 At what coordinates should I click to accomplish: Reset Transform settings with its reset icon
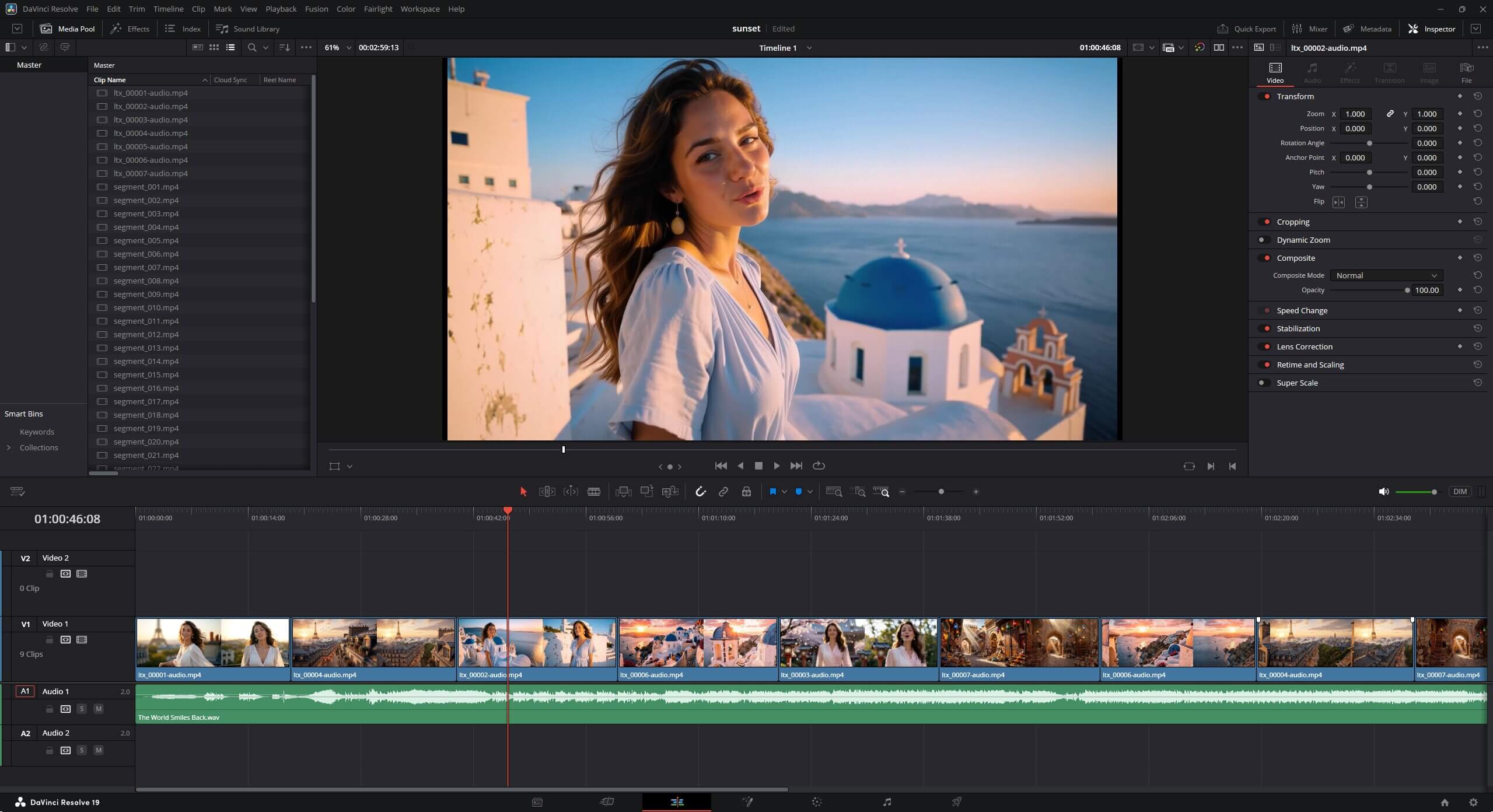(1477, 96)
